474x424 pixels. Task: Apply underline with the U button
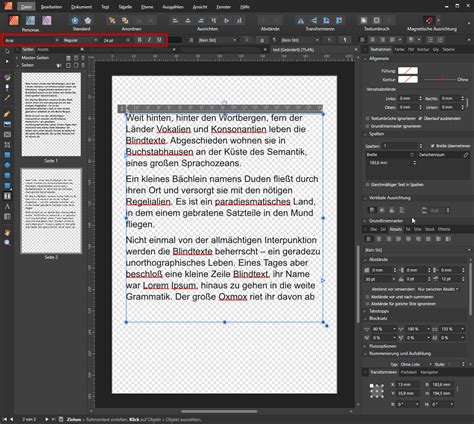[x=159, y=40]
